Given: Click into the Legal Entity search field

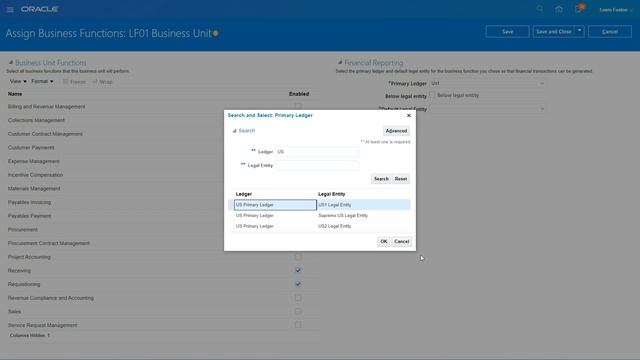Looking at the screenshot, I should 317,165.
